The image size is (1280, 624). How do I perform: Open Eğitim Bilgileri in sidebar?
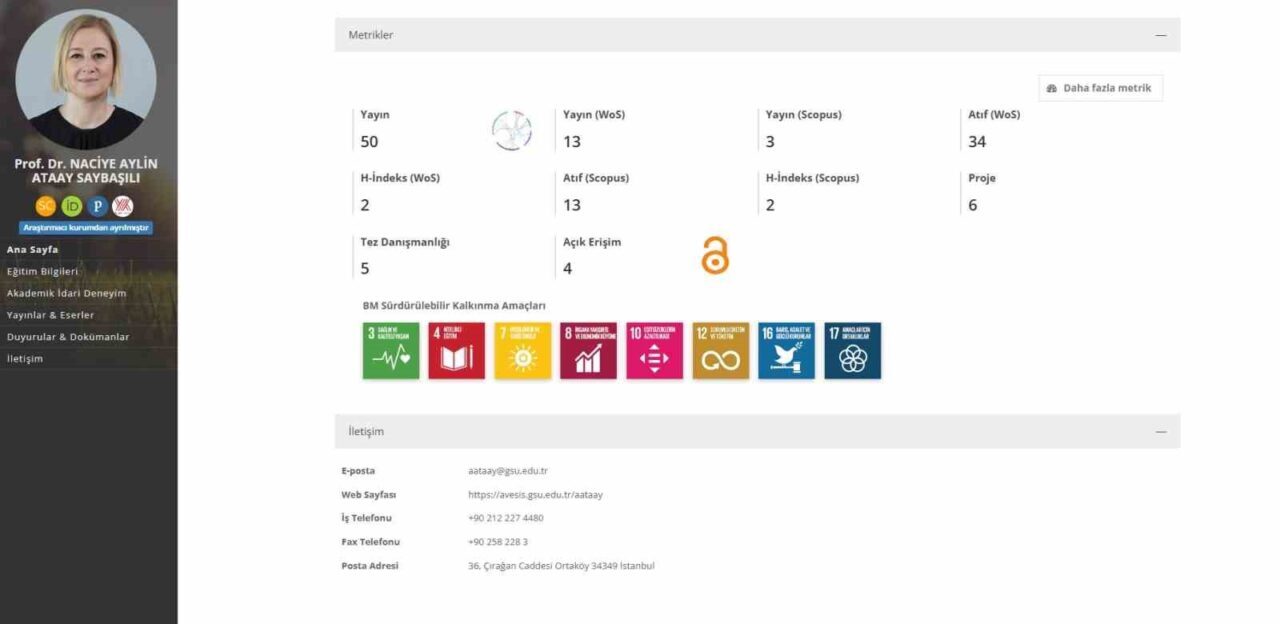(42, 271)
